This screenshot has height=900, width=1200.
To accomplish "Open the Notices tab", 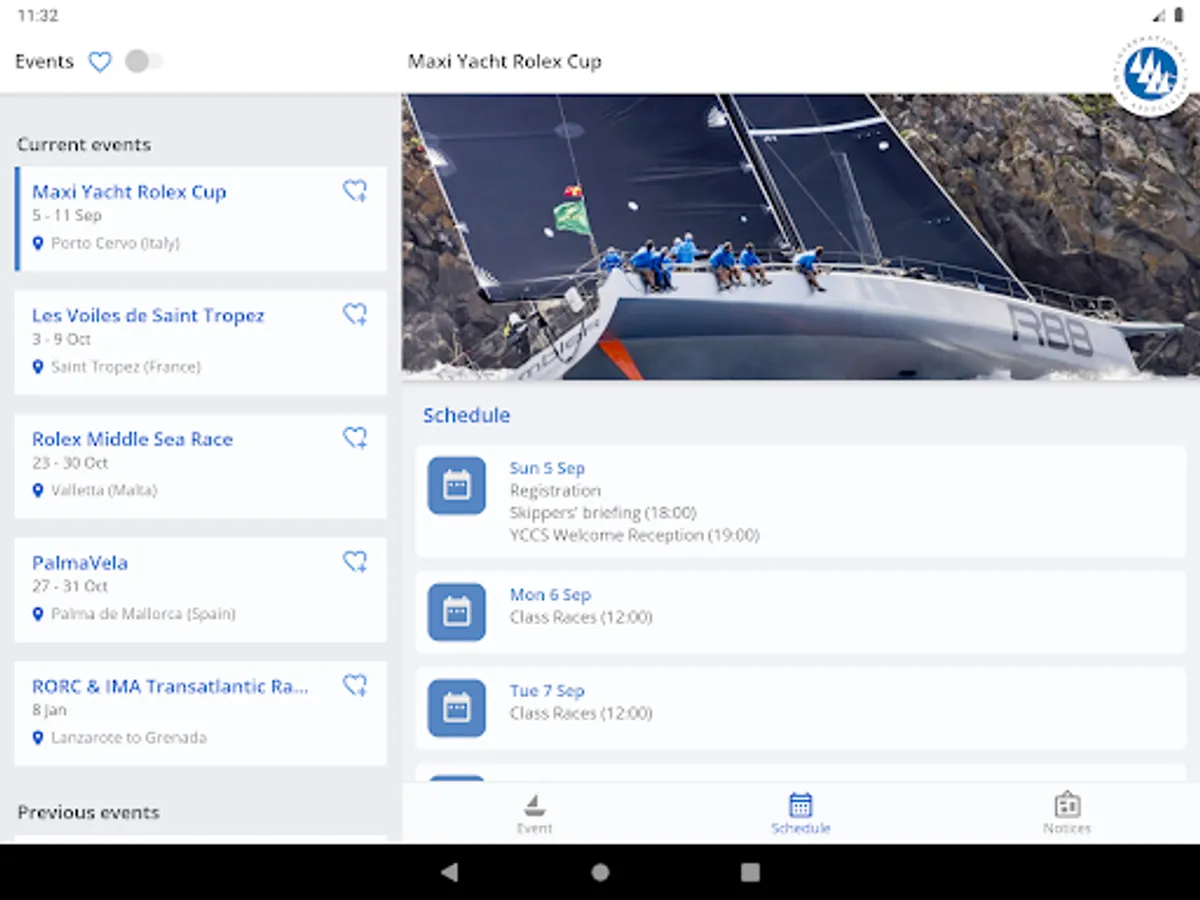I will click(1067, 813).
